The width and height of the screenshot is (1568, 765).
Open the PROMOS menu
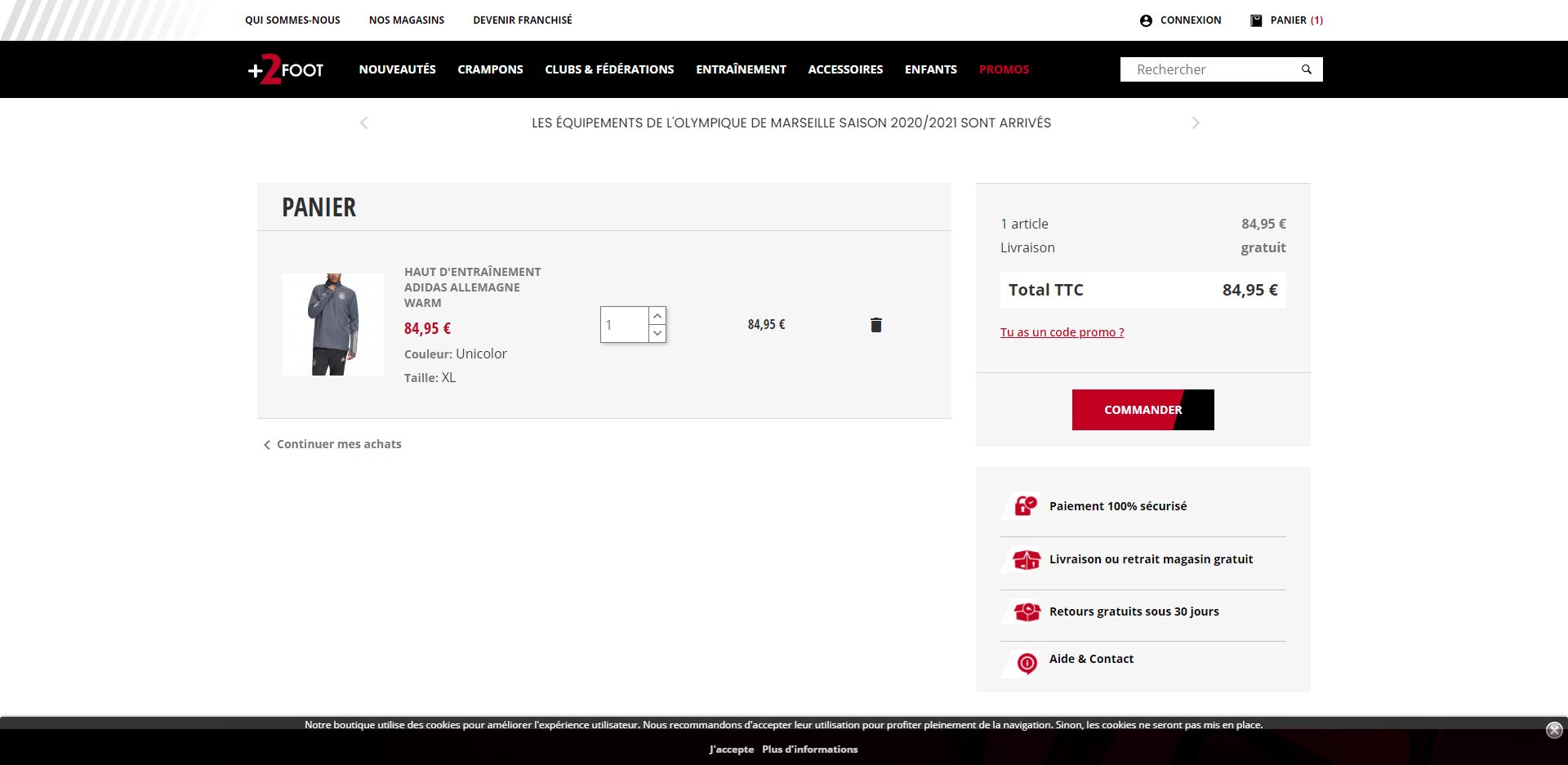pos(1004,69)
